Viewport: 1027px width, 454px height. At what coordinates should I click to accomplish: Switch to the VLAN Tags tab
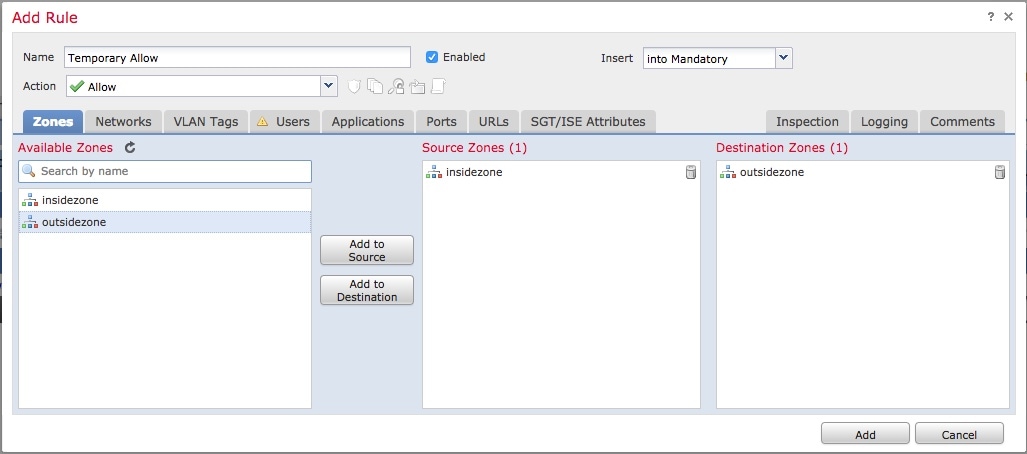point(206,122)
